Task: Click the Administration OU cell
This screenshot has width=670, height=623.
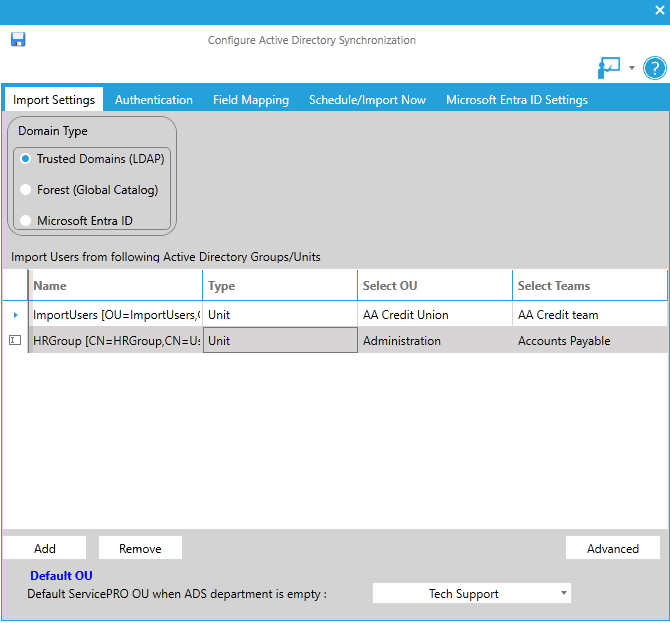Action: [x=435, y=341]
